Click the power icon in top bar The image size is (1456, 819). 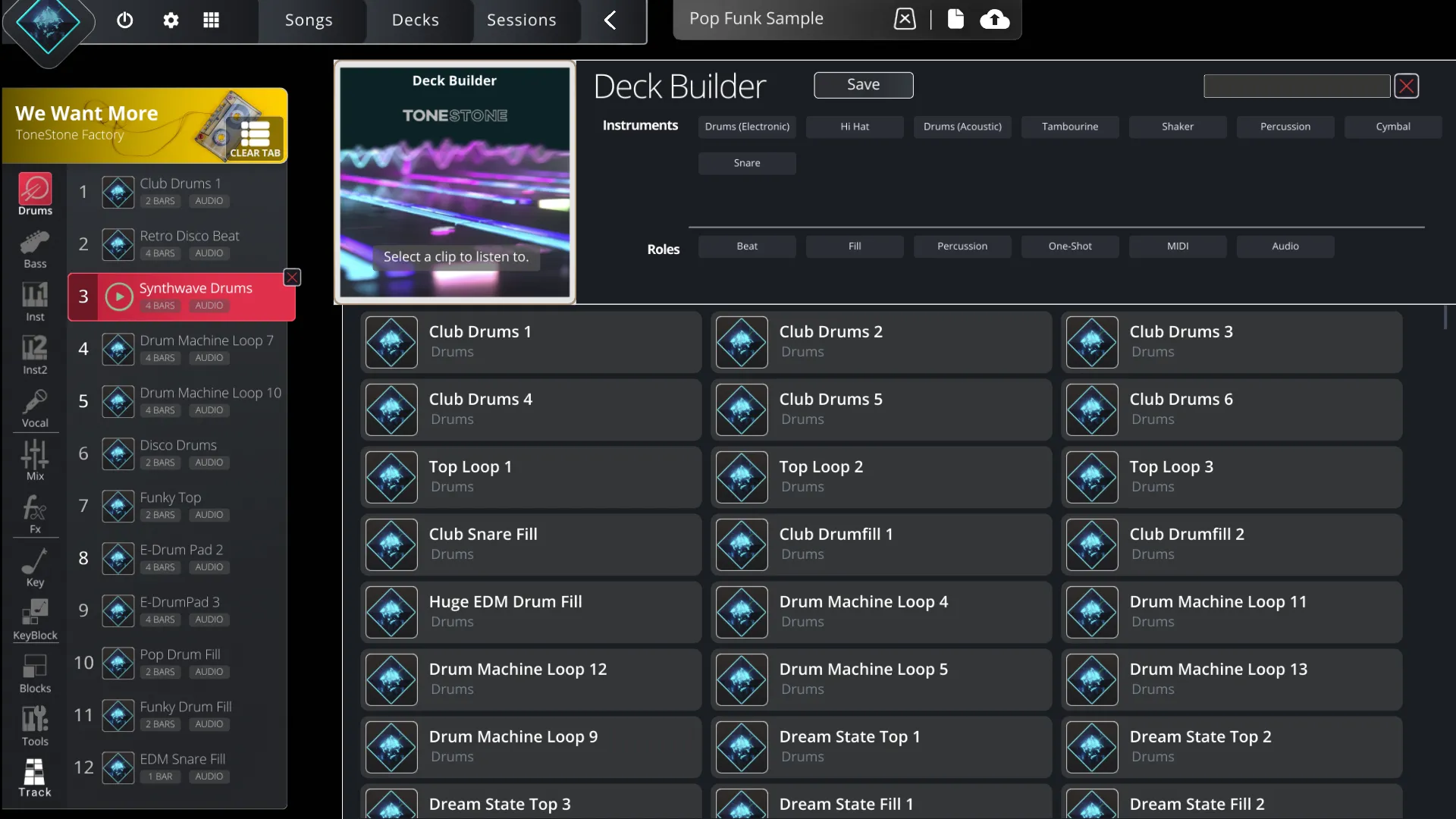[125, 20]
